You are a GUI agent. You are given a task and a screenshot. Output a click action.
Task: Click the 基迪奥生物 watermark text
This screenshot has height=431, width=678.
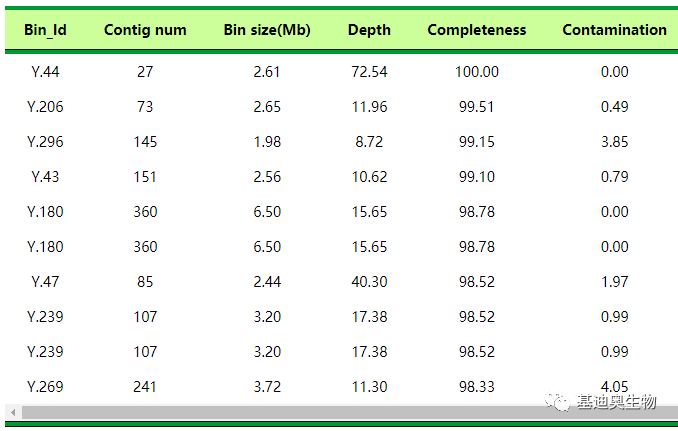tap(616, 402)
